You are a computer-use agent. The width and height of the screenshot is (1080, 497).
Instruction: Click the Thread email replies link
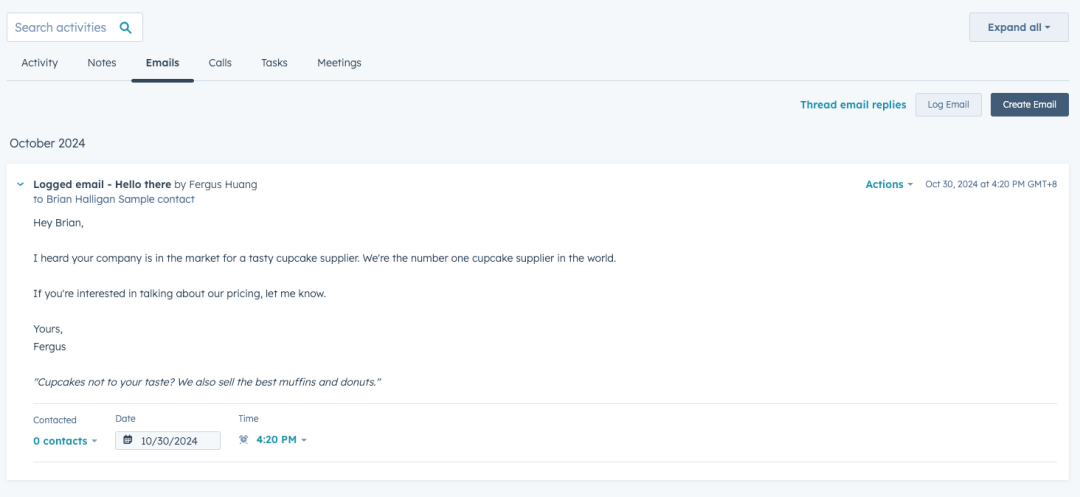853,105
